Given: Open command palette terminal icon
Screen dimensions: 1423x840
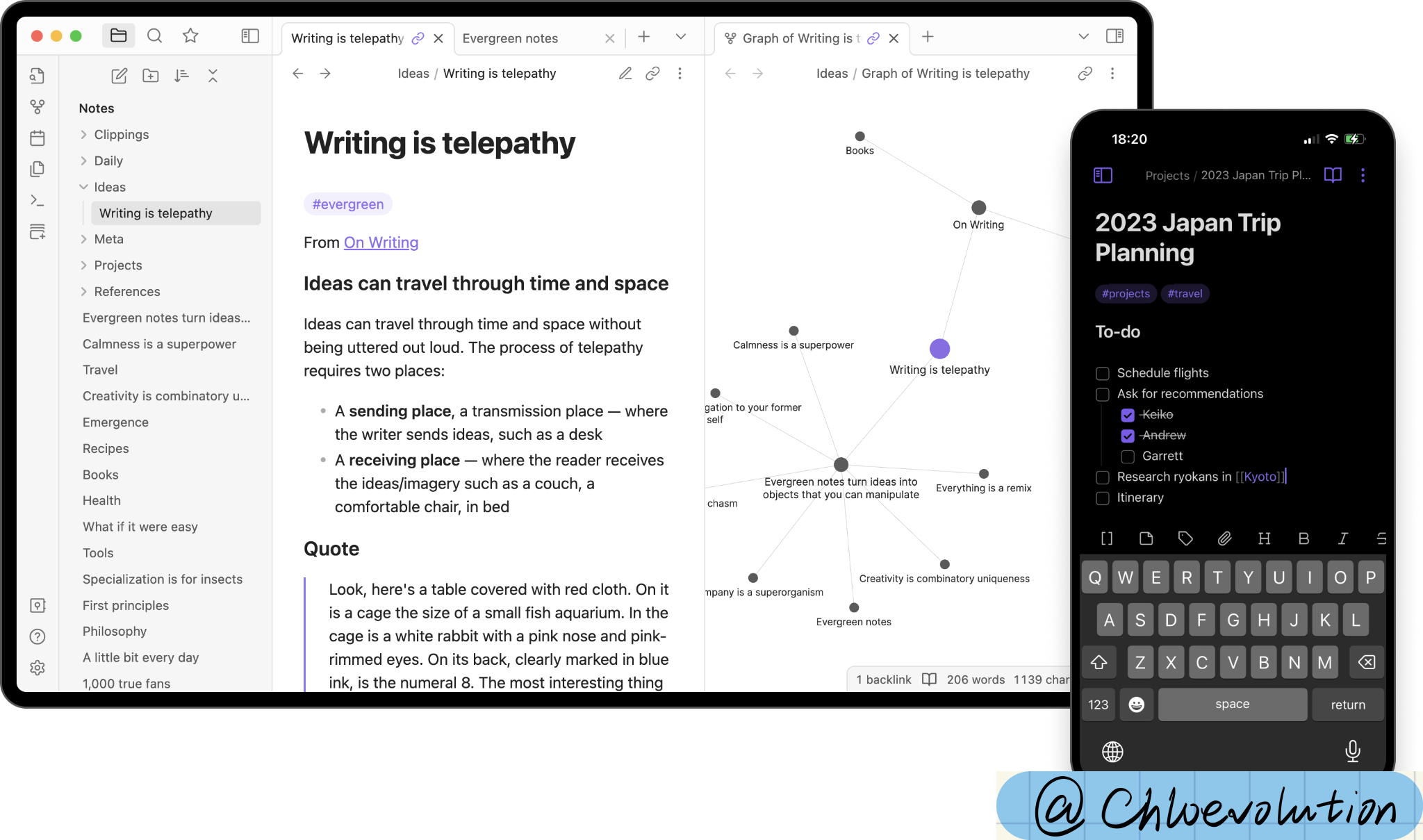Looking at the screenshot, I should [x=38, y=200].
